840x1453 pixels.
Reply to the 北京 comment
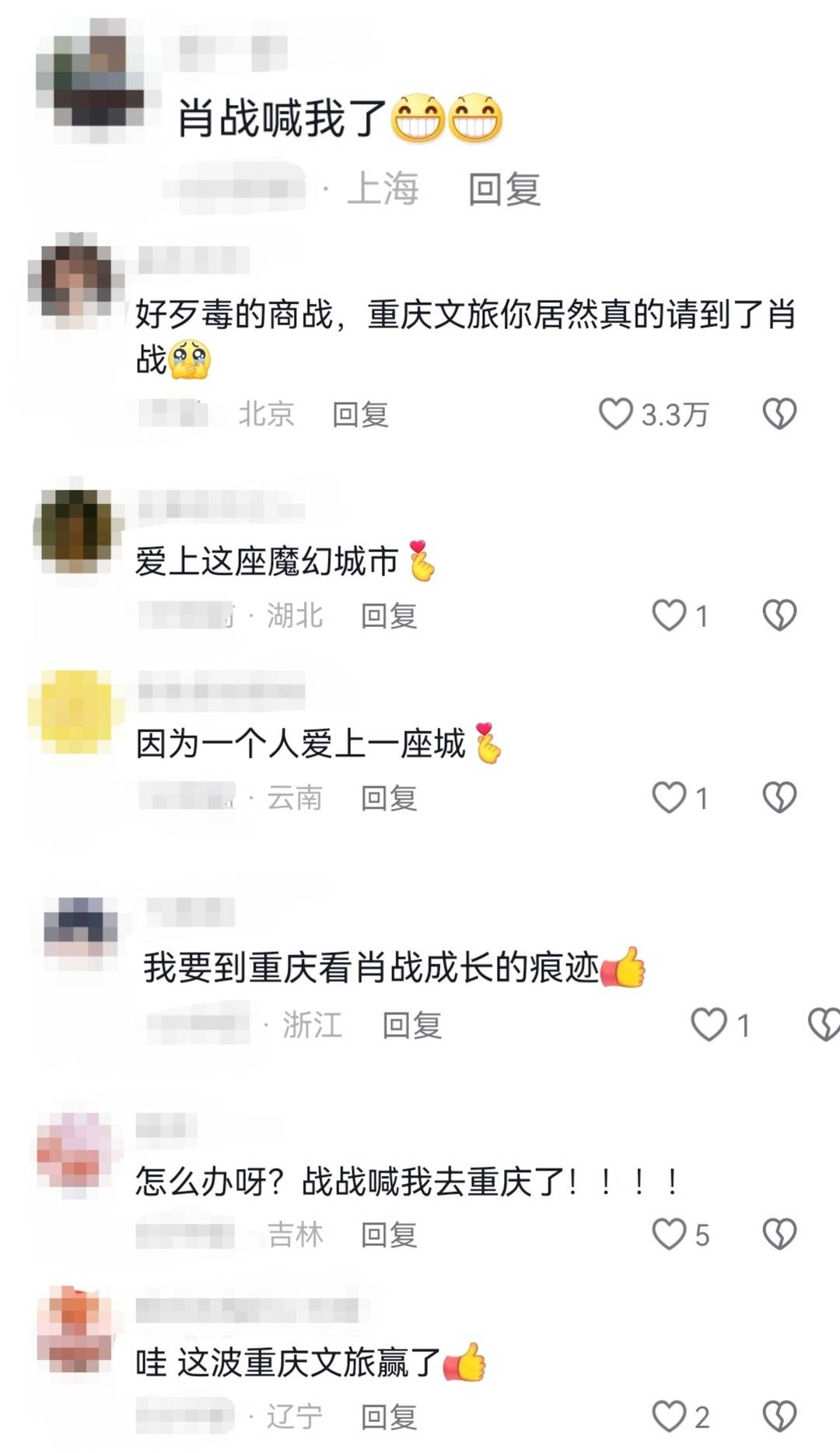(x=360, y=414)
